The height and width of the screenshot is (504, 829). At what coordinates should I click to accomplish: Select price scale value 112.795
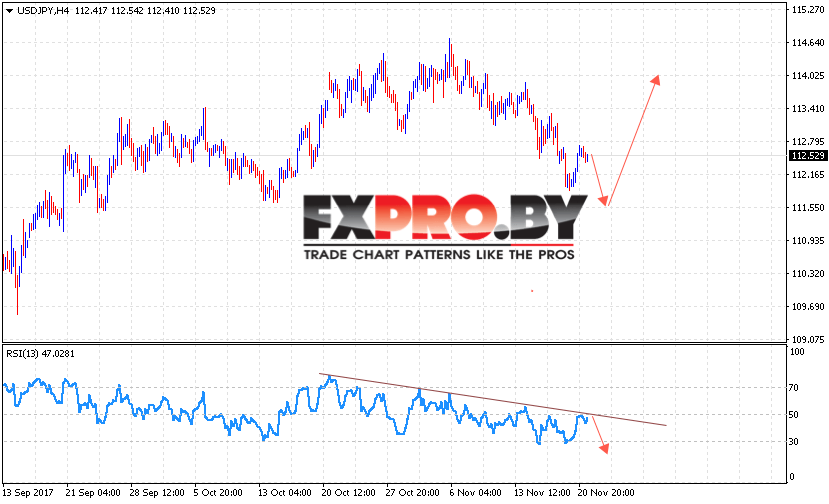point(808,142)
